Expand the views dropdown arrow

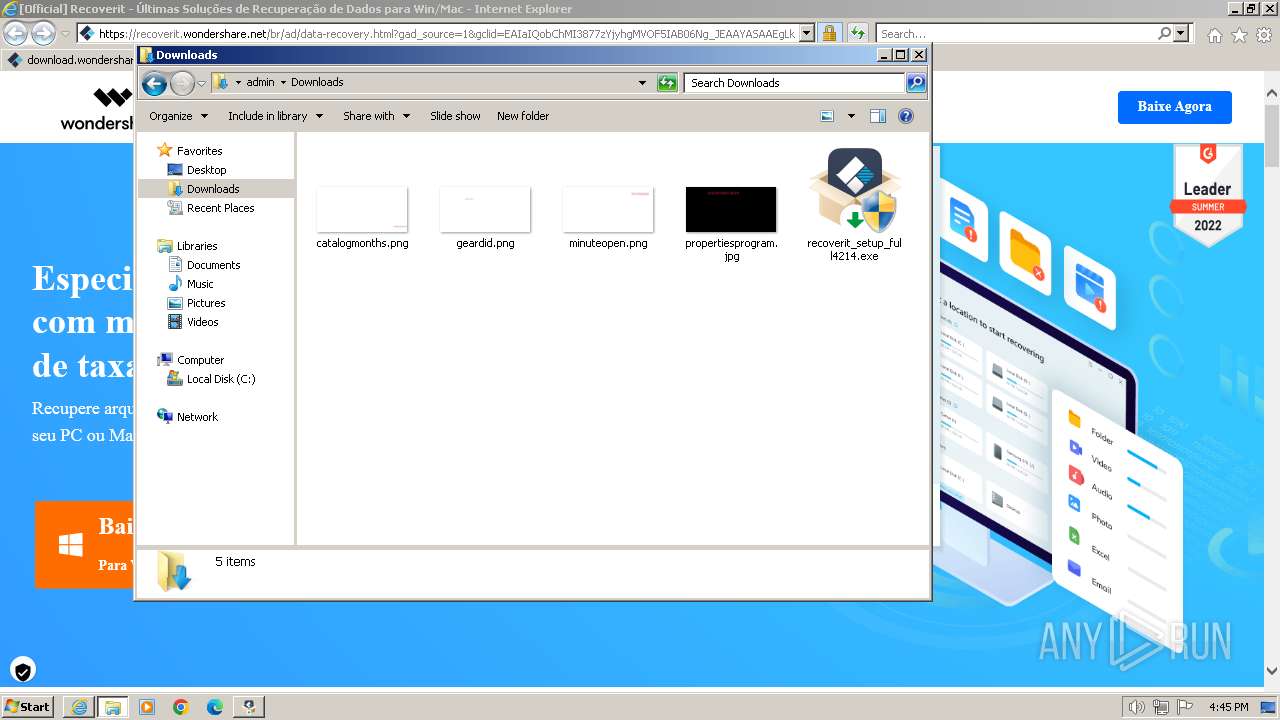click(851, 116)
